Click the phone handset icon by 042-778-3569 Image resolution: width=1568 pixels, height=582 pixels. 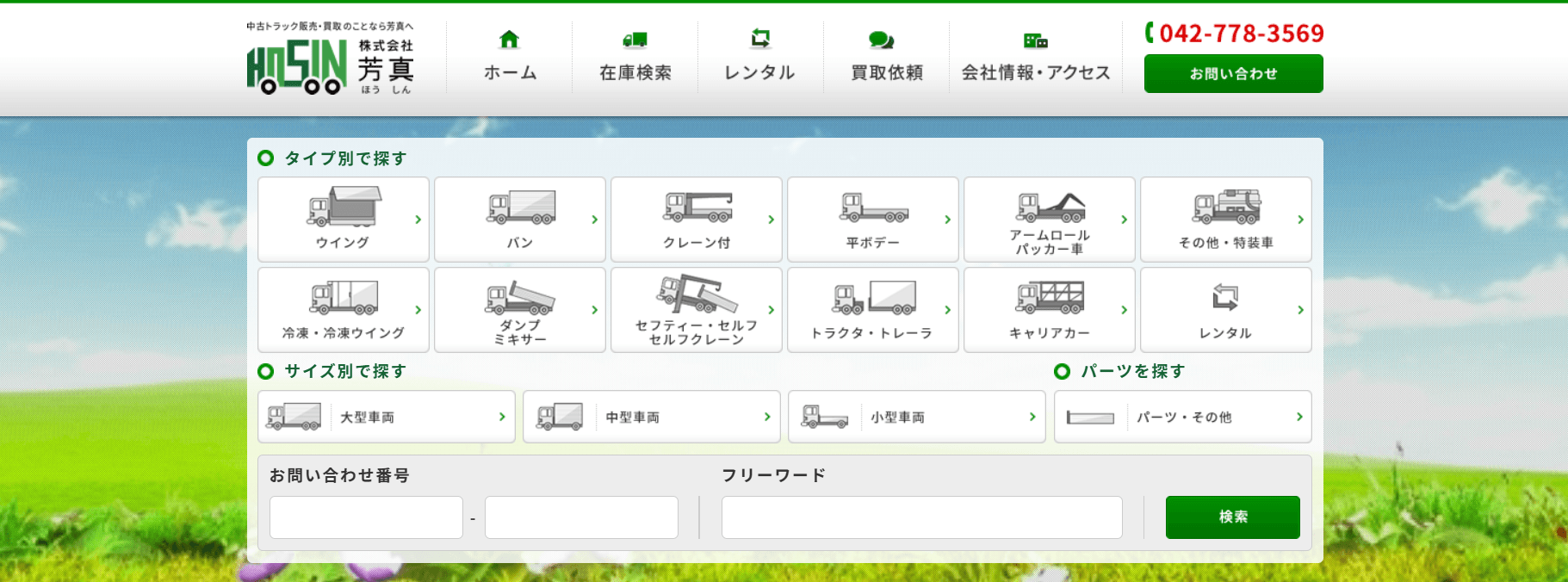click(1150, 33)
